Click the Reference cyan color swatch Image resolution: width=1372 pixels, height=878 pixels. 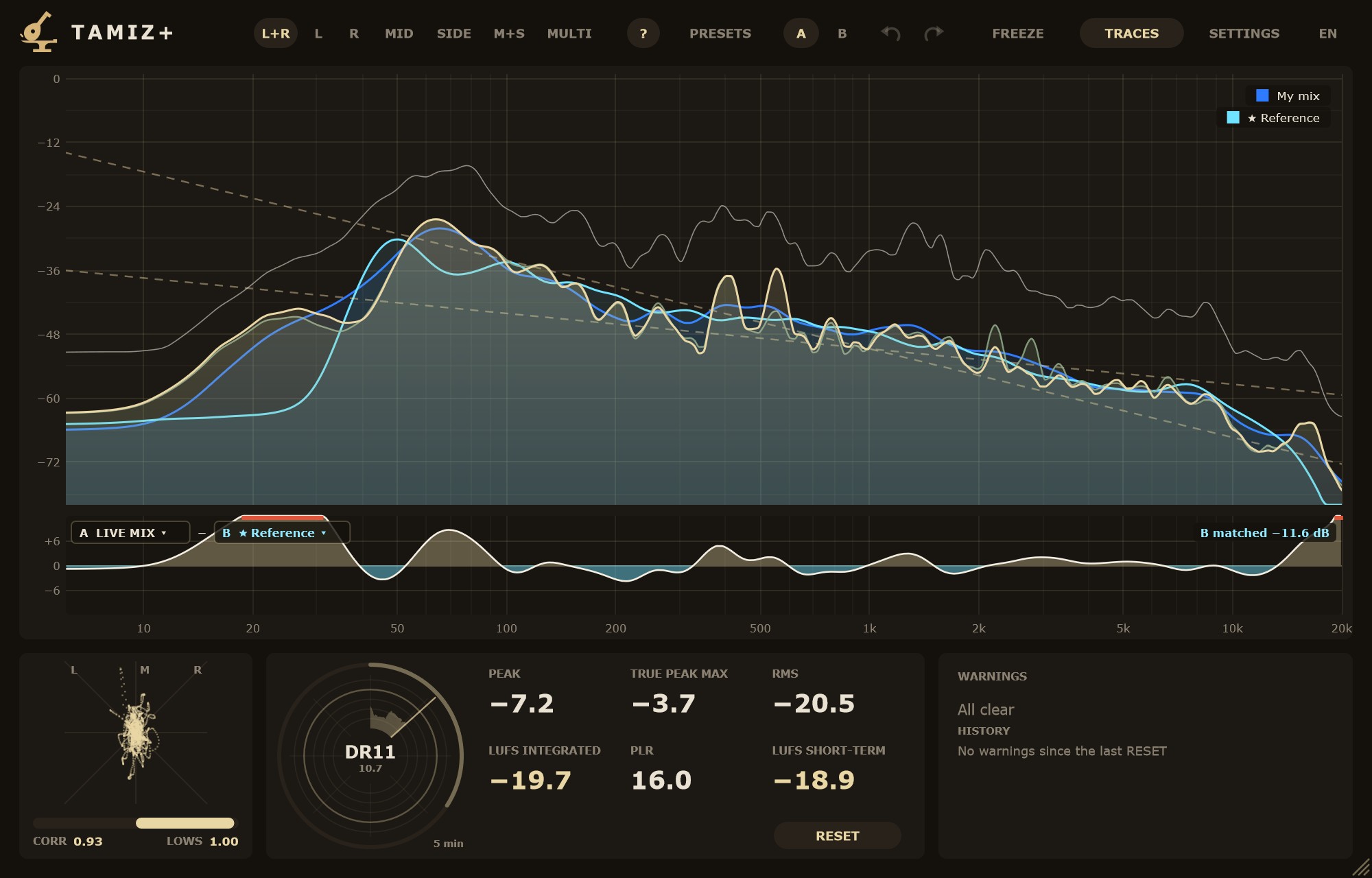point(1233,117)
